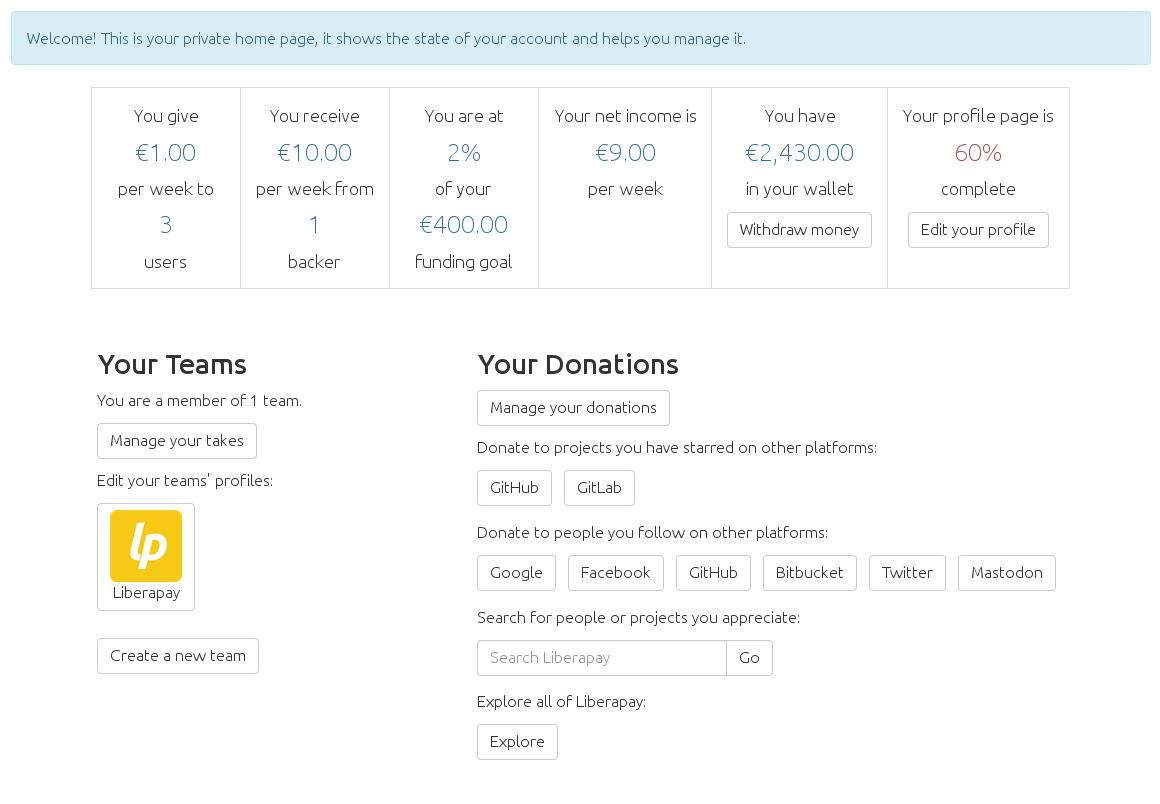Select GitHub under people you follow

click(713, 573)
